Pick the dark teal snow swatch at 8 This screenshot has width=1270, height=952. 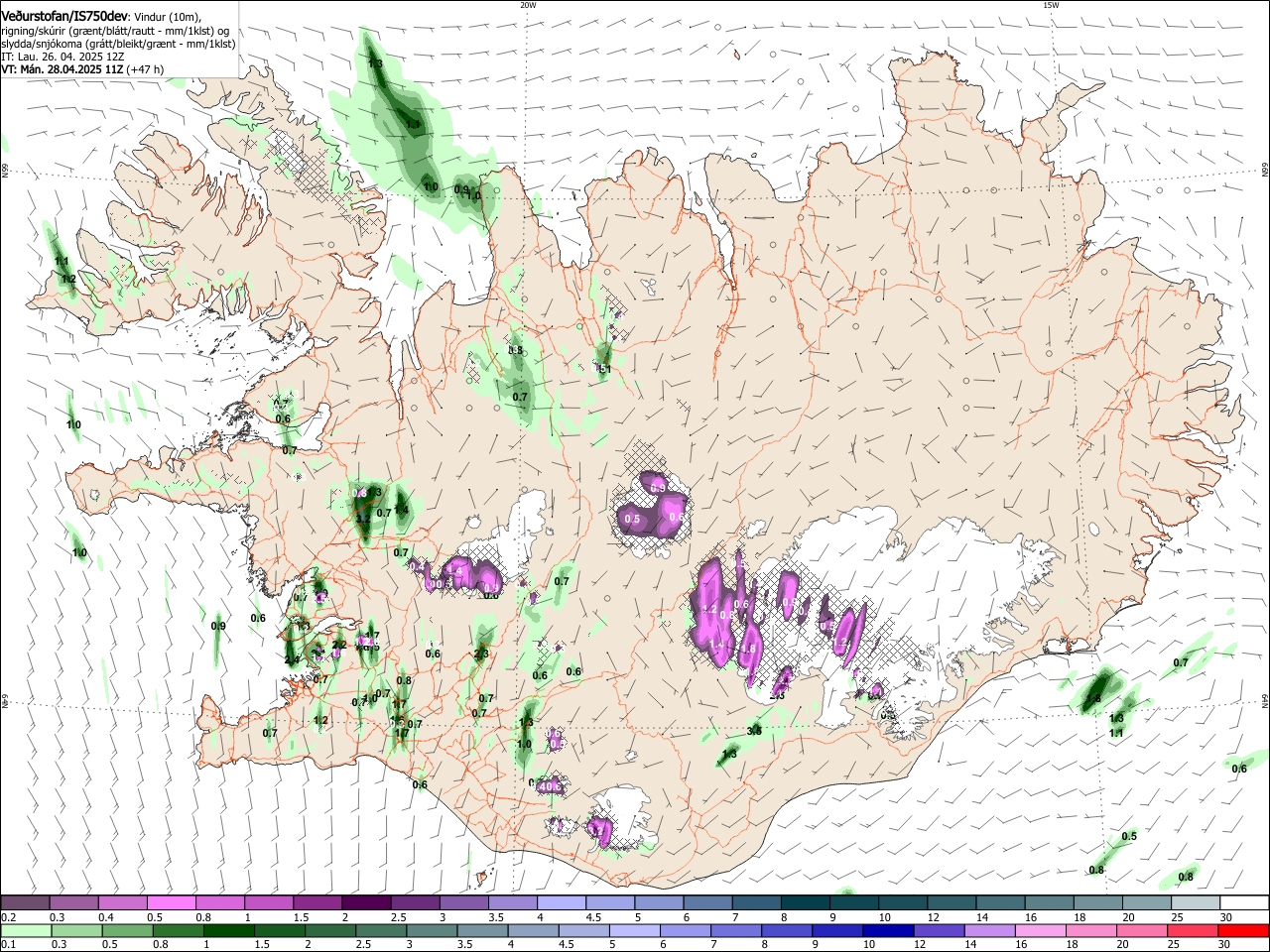click(x=803, y=902)
